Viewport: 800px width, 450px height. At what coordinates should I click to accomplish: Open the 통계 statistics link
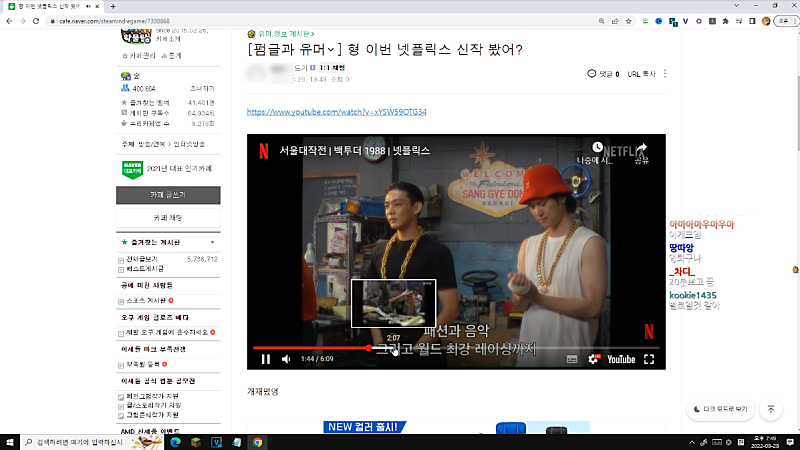coord(171,56)
